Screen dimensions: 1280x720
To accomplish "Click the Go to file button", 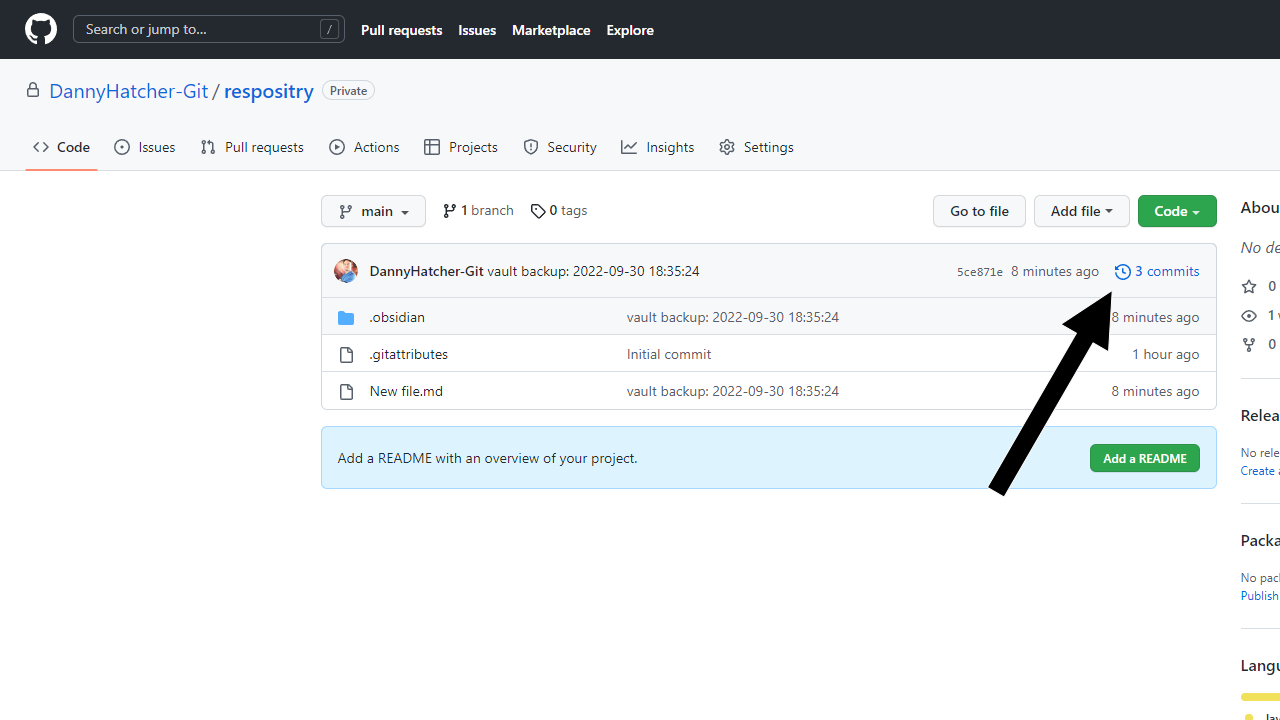I will coord(979,211).
